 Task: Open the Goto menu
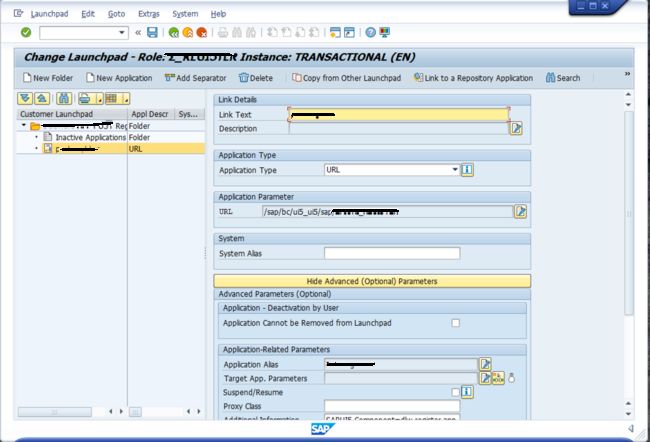point(116,14)
